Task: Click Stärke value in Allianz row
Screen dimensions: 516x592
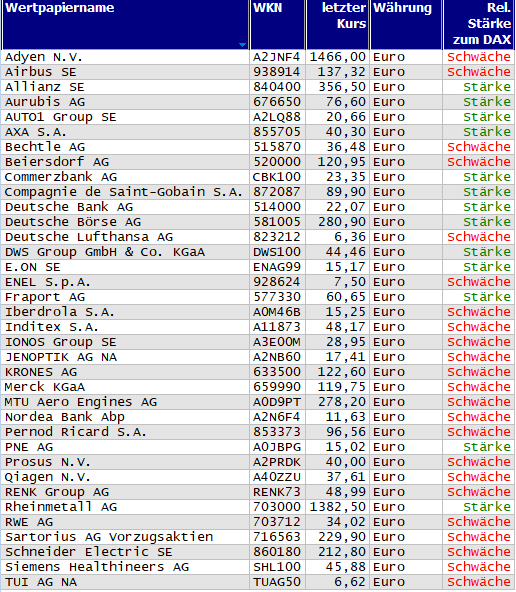Action: point(487,87)
